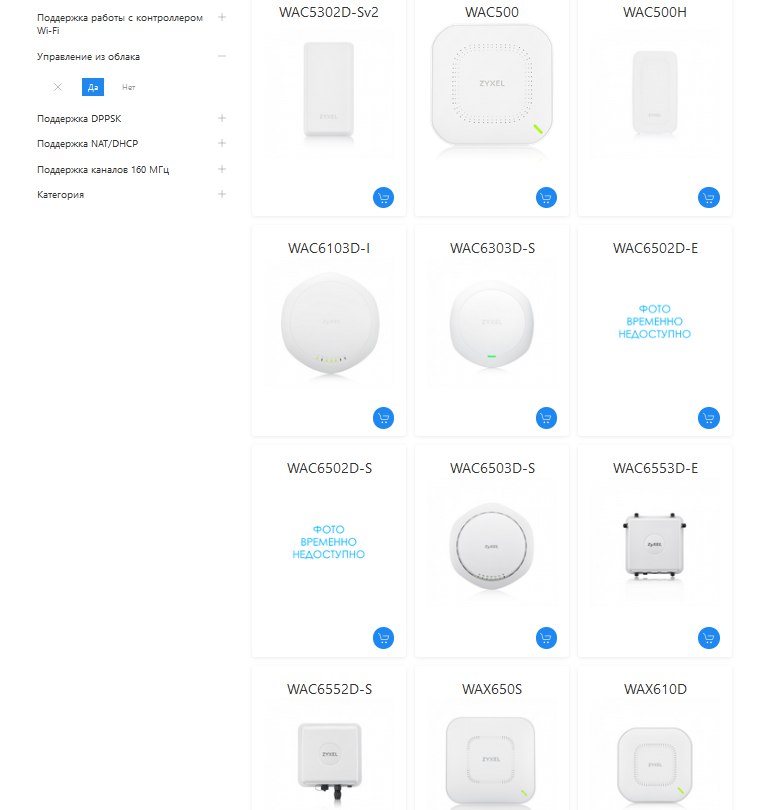Click cart button for WAC6103D-I

pyautogui.click(x=383, y=418)
